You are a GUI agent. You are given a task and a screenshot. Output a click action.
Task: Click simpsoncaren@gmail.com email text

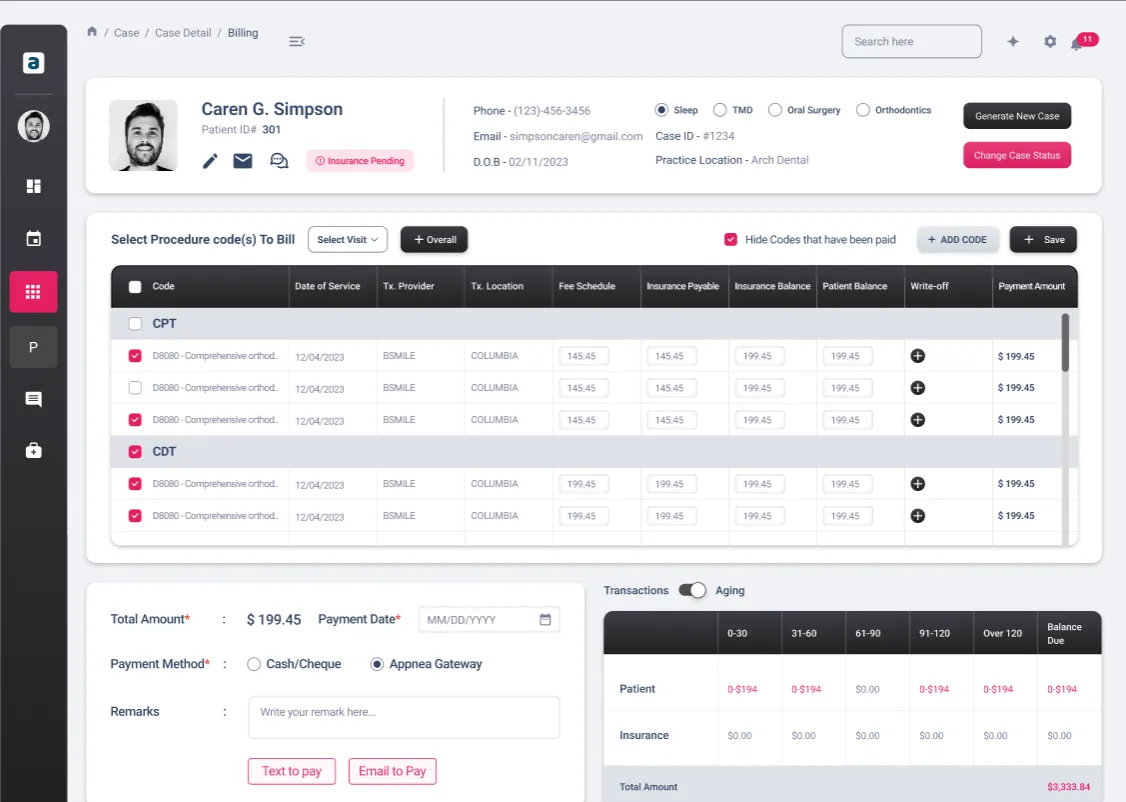pyautogui.click(x=576, y=136)
